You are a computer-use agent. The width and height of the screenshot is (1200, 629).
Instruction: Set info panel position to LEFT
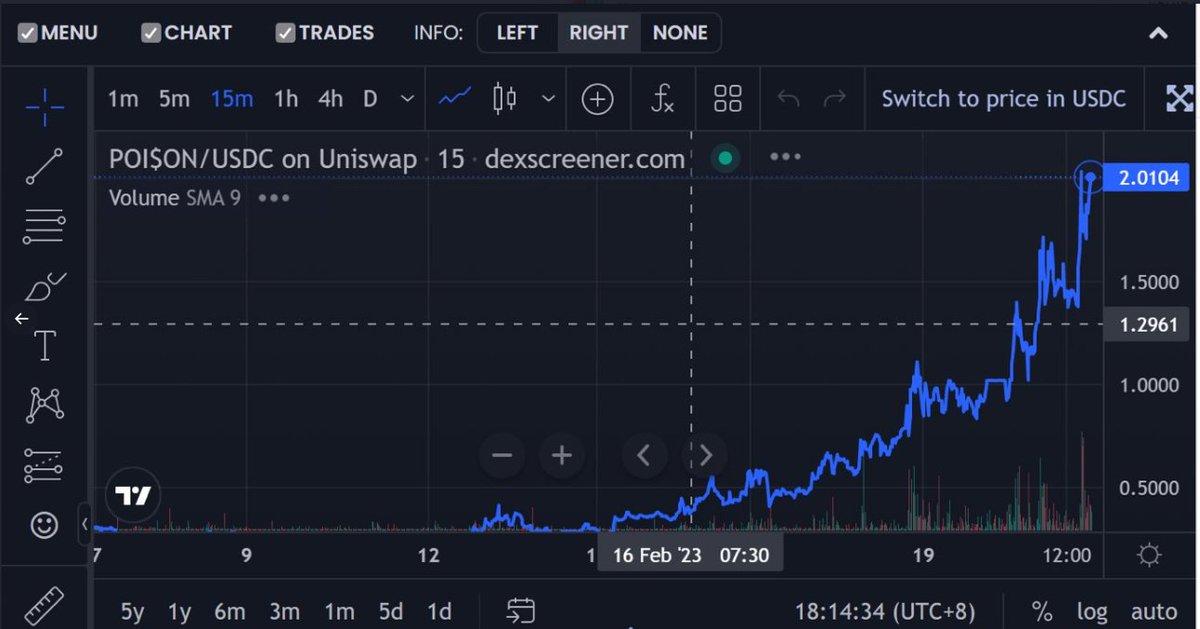click(517, 33)
